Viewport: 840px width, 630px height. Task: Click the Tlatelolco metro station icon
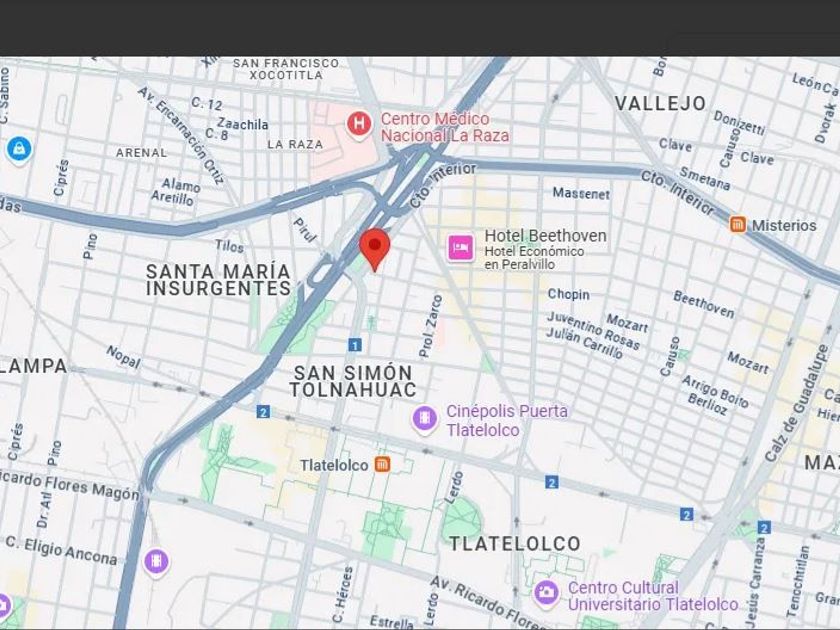tap(382, 464)
